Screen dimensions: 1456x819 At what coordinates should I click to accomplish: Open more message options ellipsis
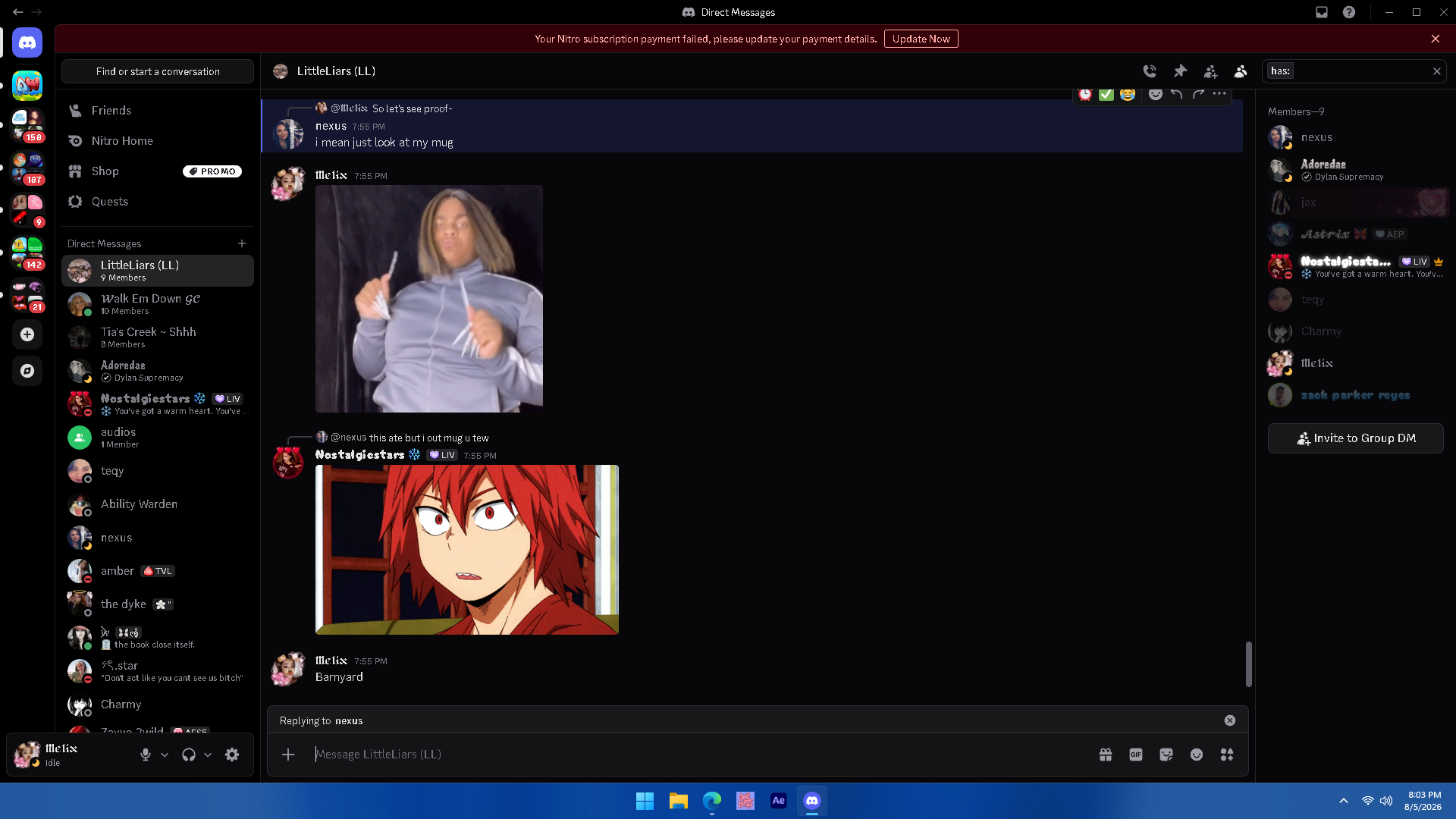tap(1219, 94)
